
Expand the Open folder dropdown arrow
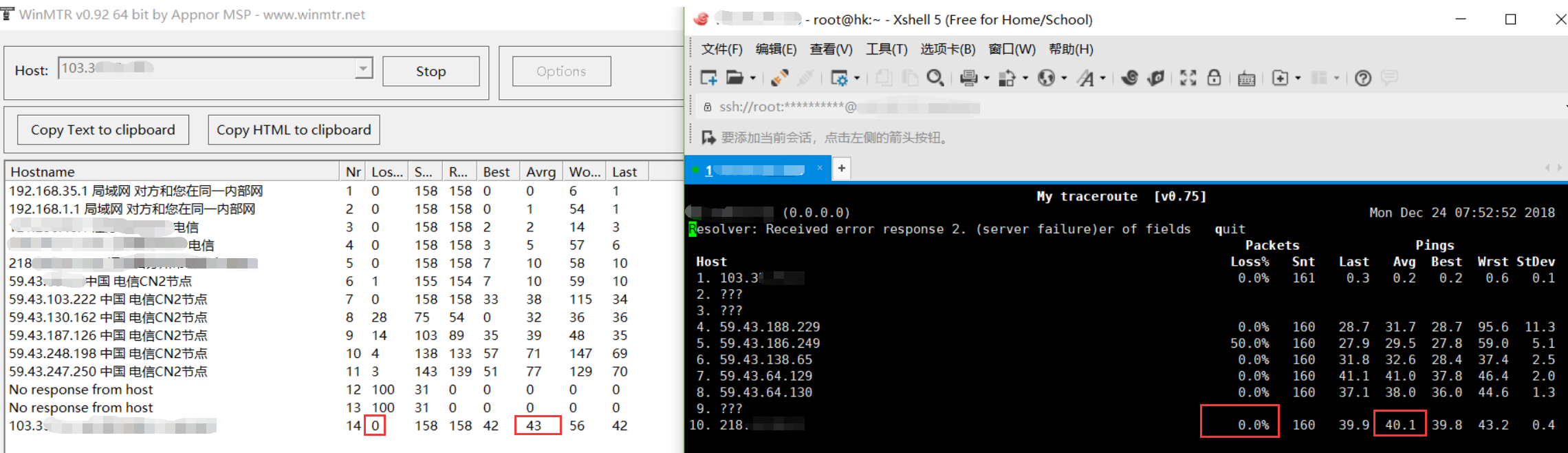coord(753,78)
